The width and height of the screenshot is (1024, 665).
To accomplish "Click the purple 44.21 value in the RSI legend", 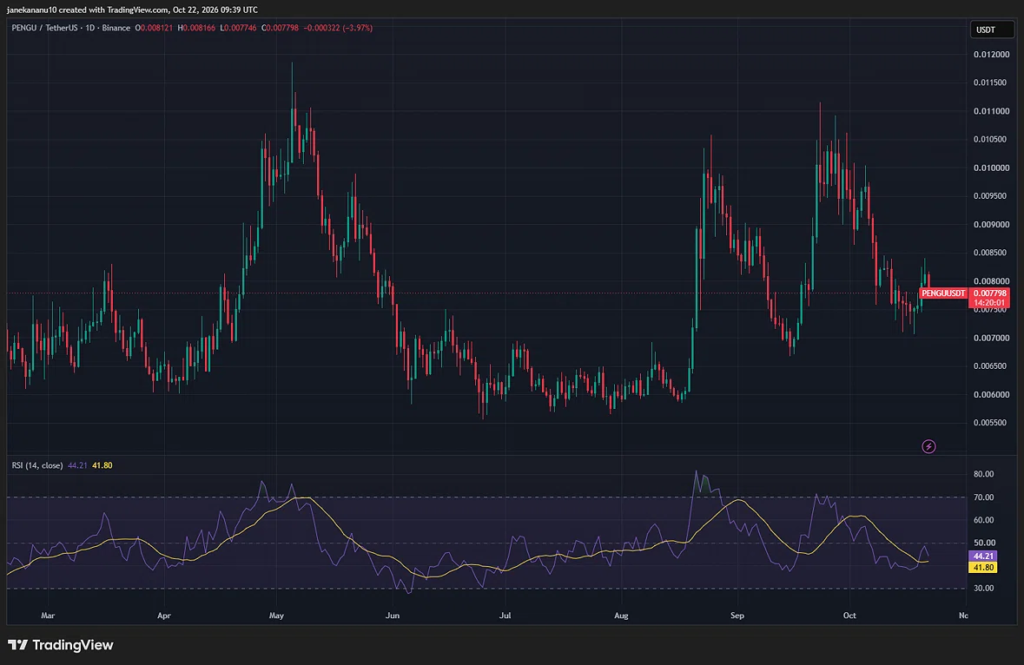I will click(x=77, y=466).
